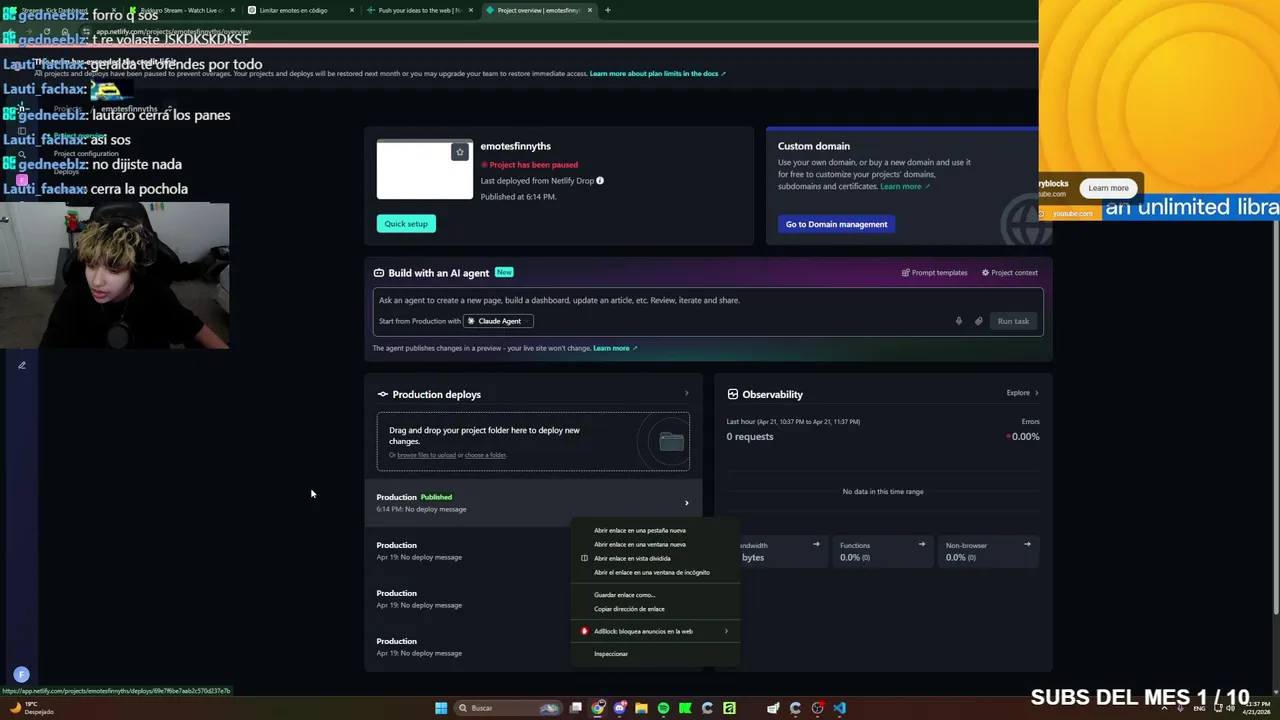This screenshot has height=720, width=1280.
Task: Click the Run task button
Action: pyautogui.click(x=1013, y=321)
